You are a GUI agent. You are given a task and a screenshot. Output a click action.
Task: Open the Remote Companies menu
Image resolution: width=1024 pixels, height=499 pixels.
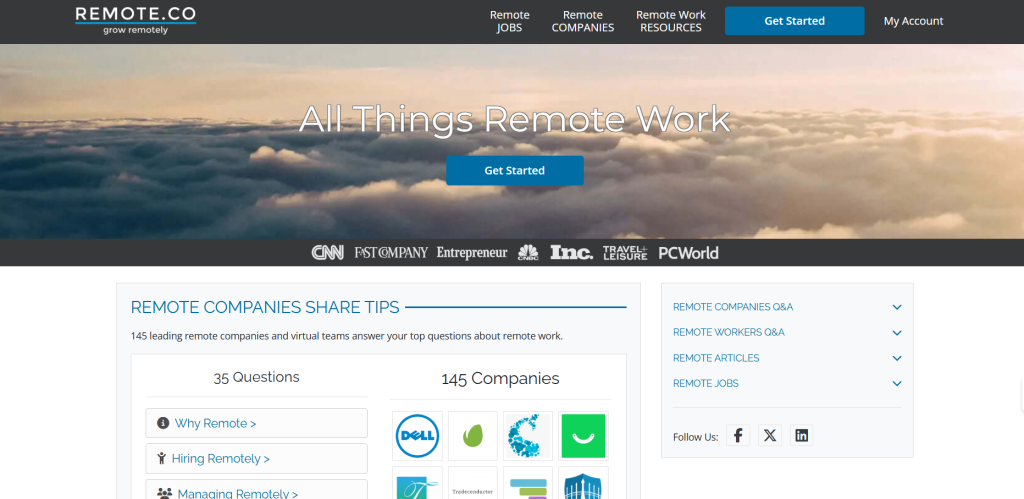tap(583, 21)
